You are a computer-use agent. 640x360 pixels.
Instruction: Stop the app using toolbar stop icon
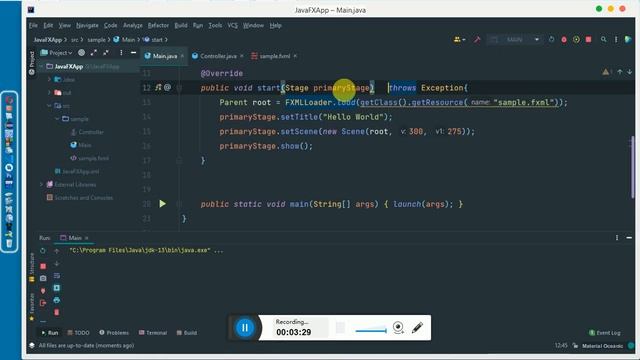pyautogui.click(x=588, y=40)
